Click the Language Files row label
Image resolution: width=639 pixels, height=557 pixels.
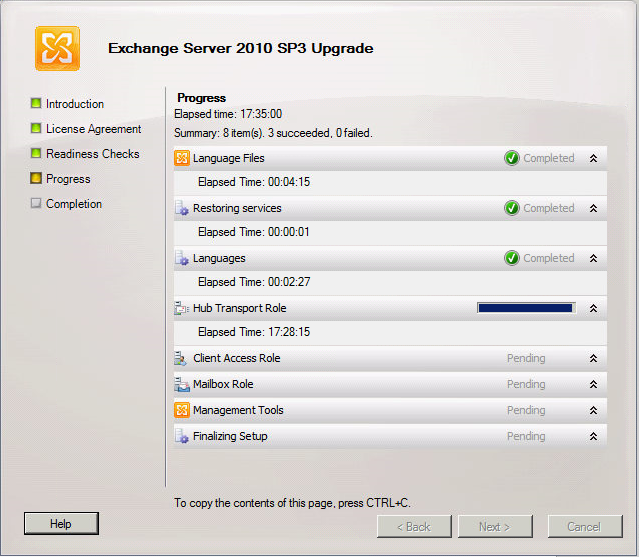pyautogui.click(x=229, y=158)
